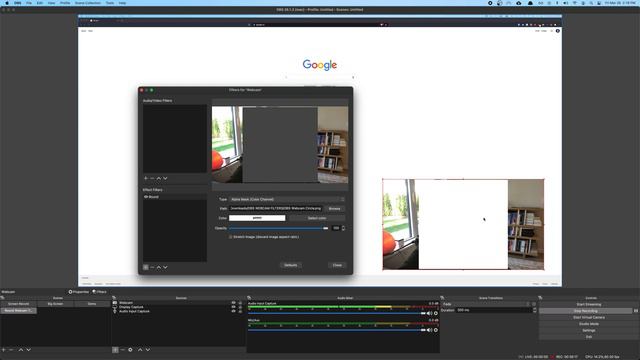640x360 pixels.
Task: Mute the Audio Input Capture speaker icon
Action: (x=429, y=313)
